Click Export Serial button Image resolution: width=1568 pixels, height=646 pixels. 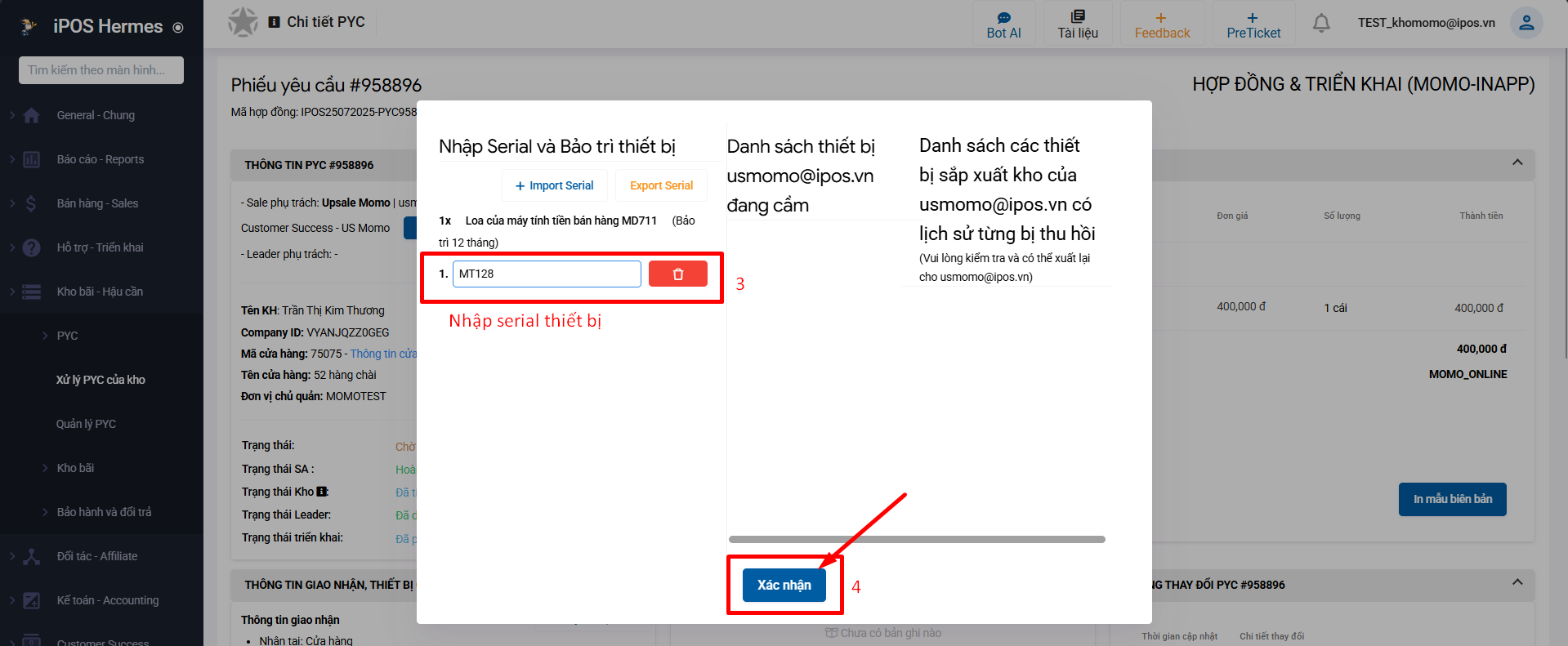coord(661,185)
